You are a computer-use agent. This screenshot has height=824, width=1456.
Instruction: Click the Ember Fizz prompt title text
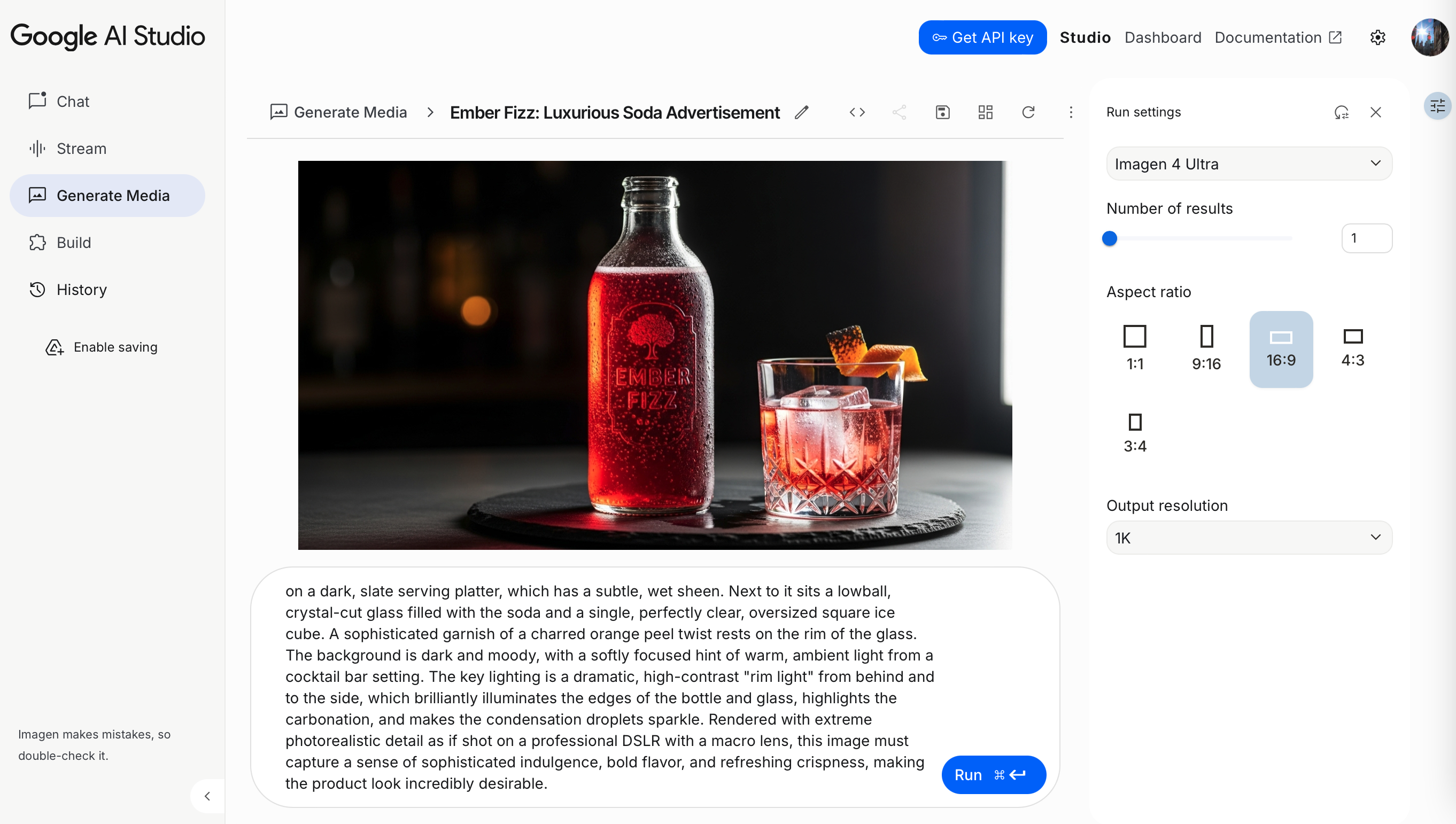pyautogui.click(x=615, y=112)
